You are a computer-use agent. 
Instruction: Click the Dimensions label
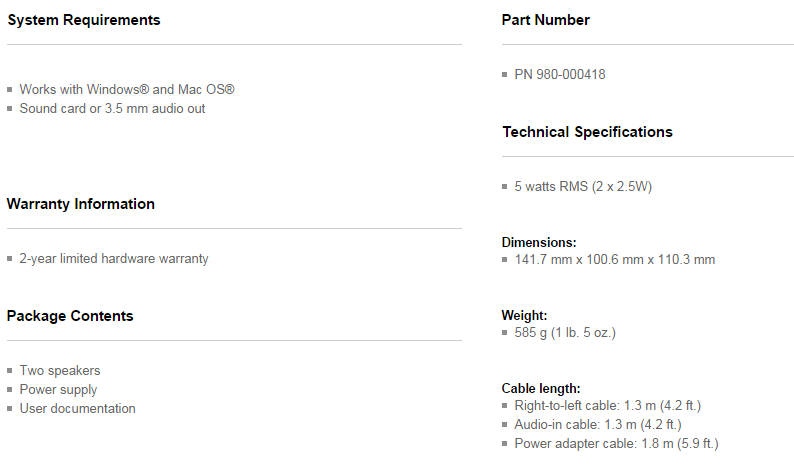pos(539,242)
